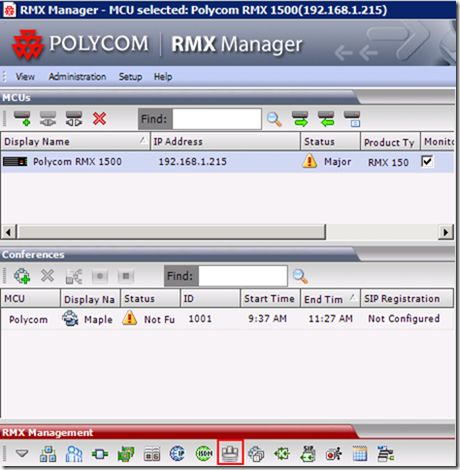Image resolution: width=460 pixels, height=470 pixels.
Task: Sort conferences by End Time column
Action: pos(330,299)
